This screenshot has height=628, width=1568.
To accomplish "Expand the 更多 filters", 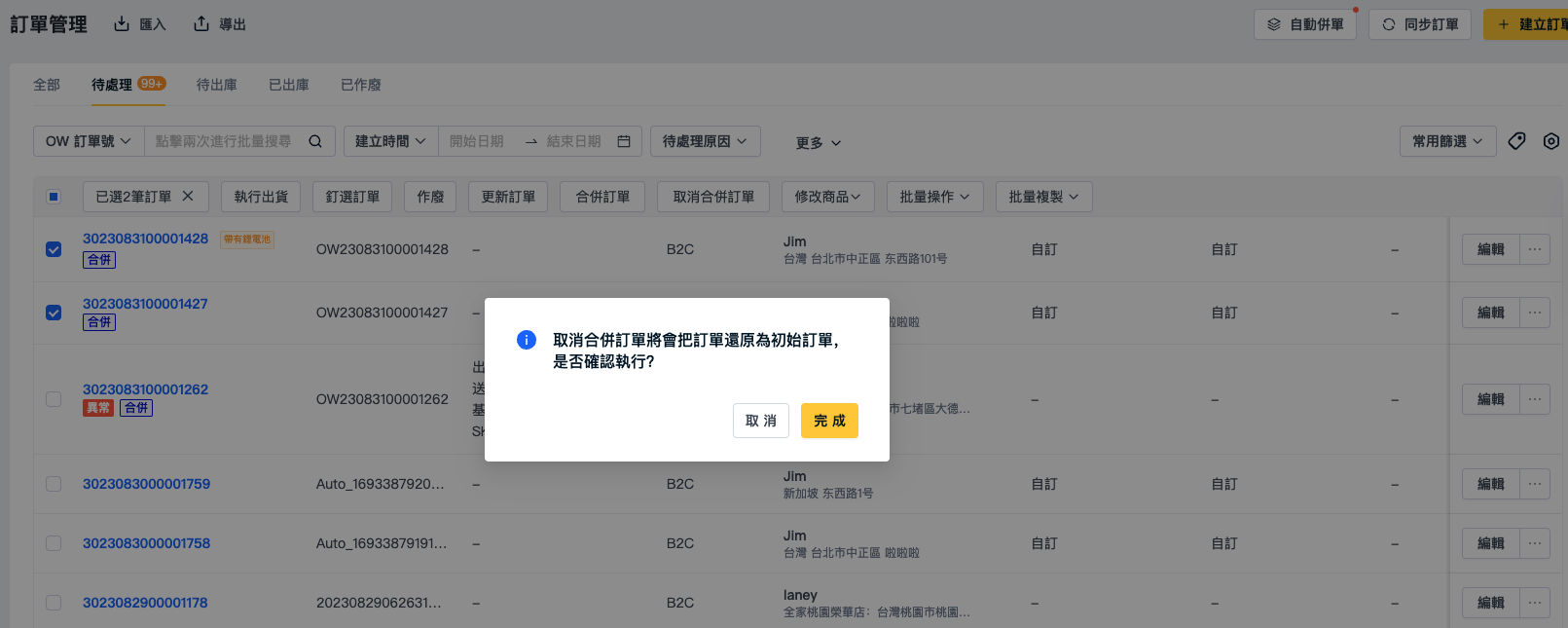I will 819,143.
